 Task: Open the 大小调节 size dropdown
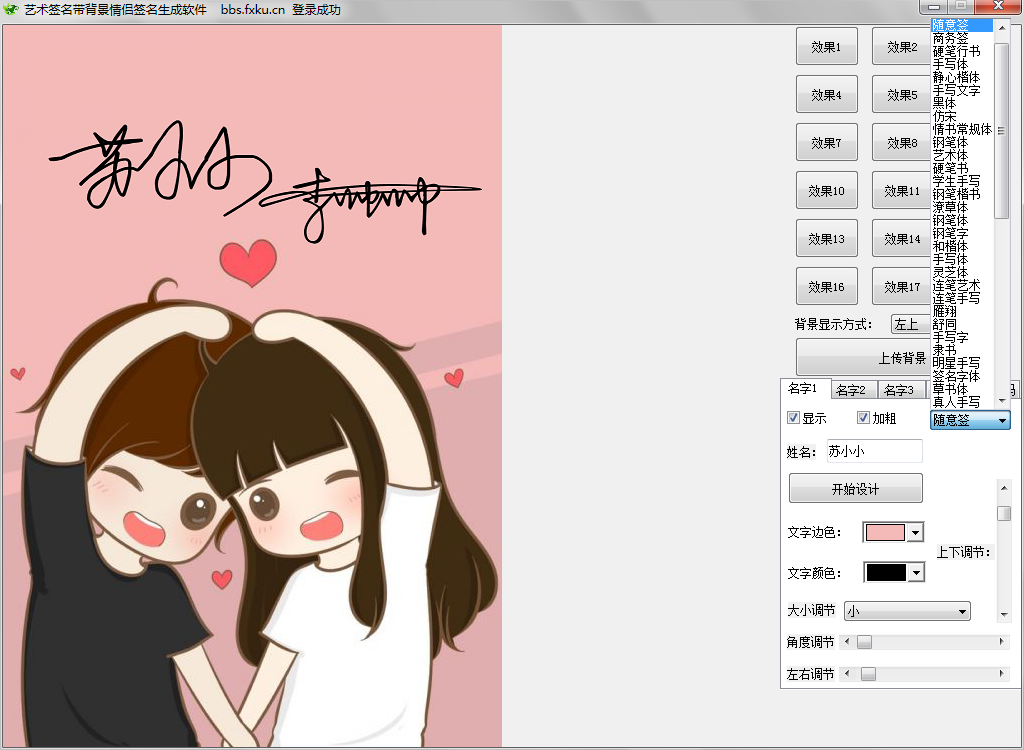[907, 611]
